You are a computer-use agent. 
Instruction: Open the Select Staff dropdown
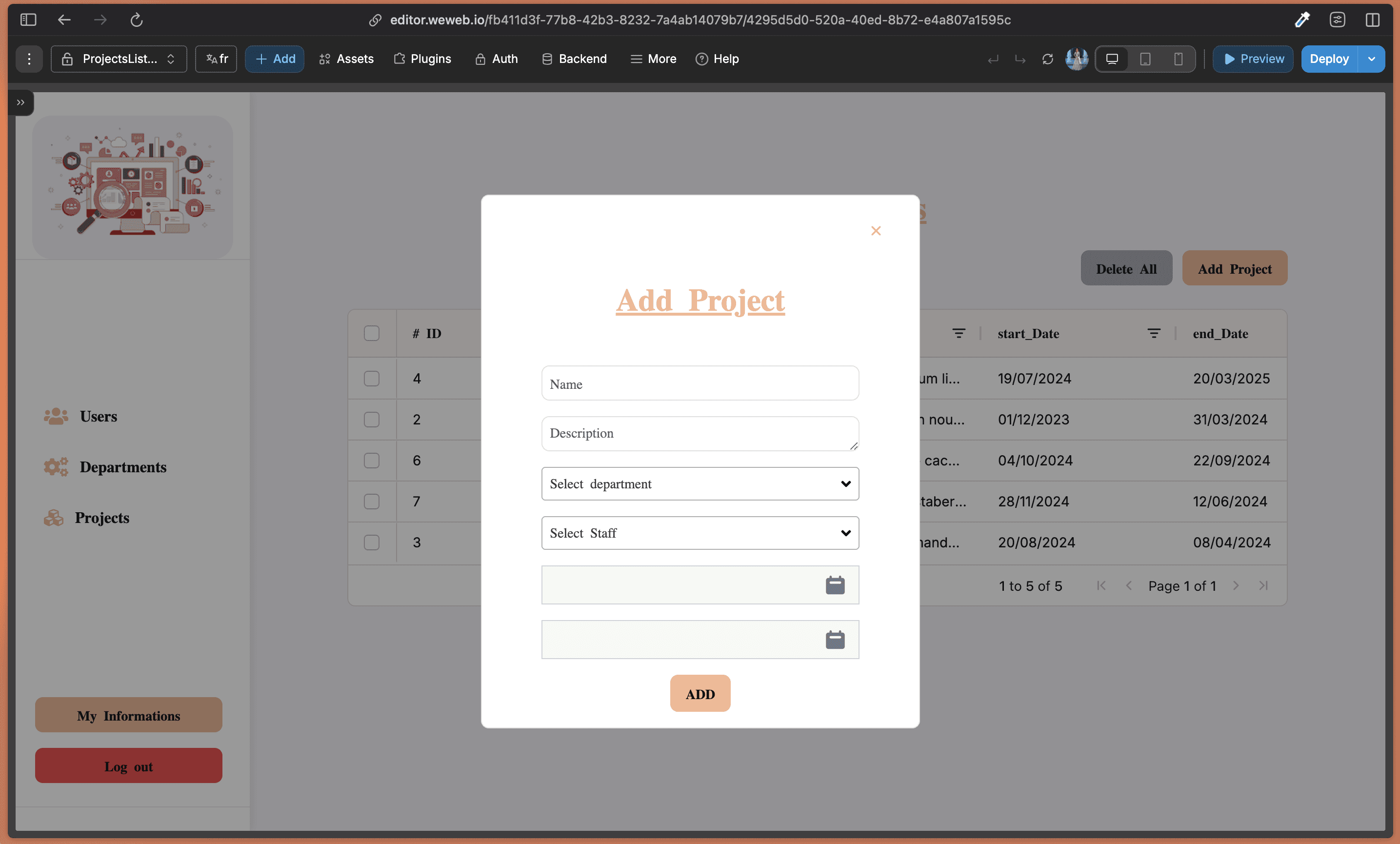click(700, 533)
